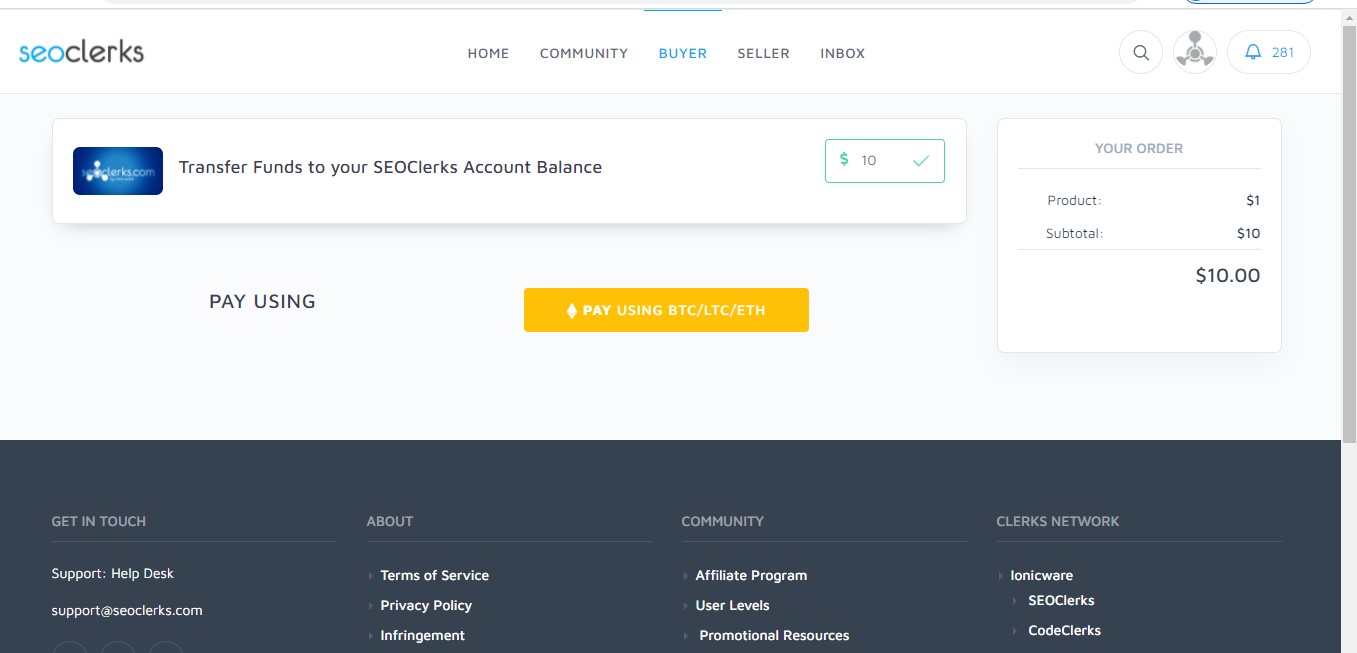The width and height of the screenshot is (1357, 653).
Task: Open the SEOClerks link in Clerks Network
Action: 1061,600
